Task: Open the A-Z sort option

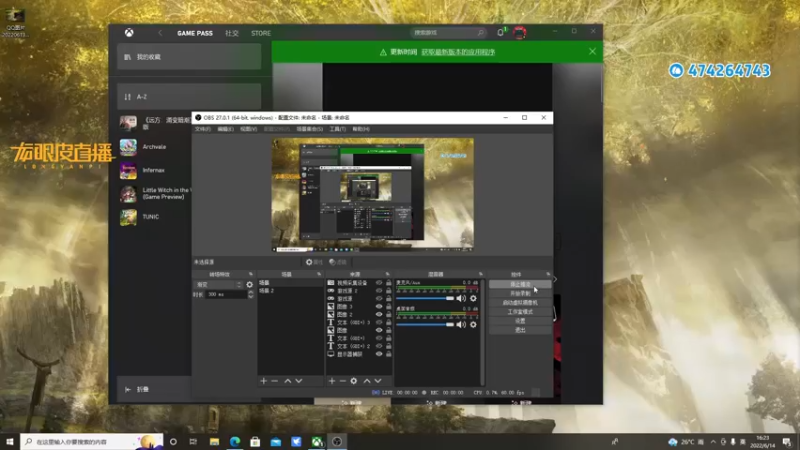Action: click(x=189, y=96)
